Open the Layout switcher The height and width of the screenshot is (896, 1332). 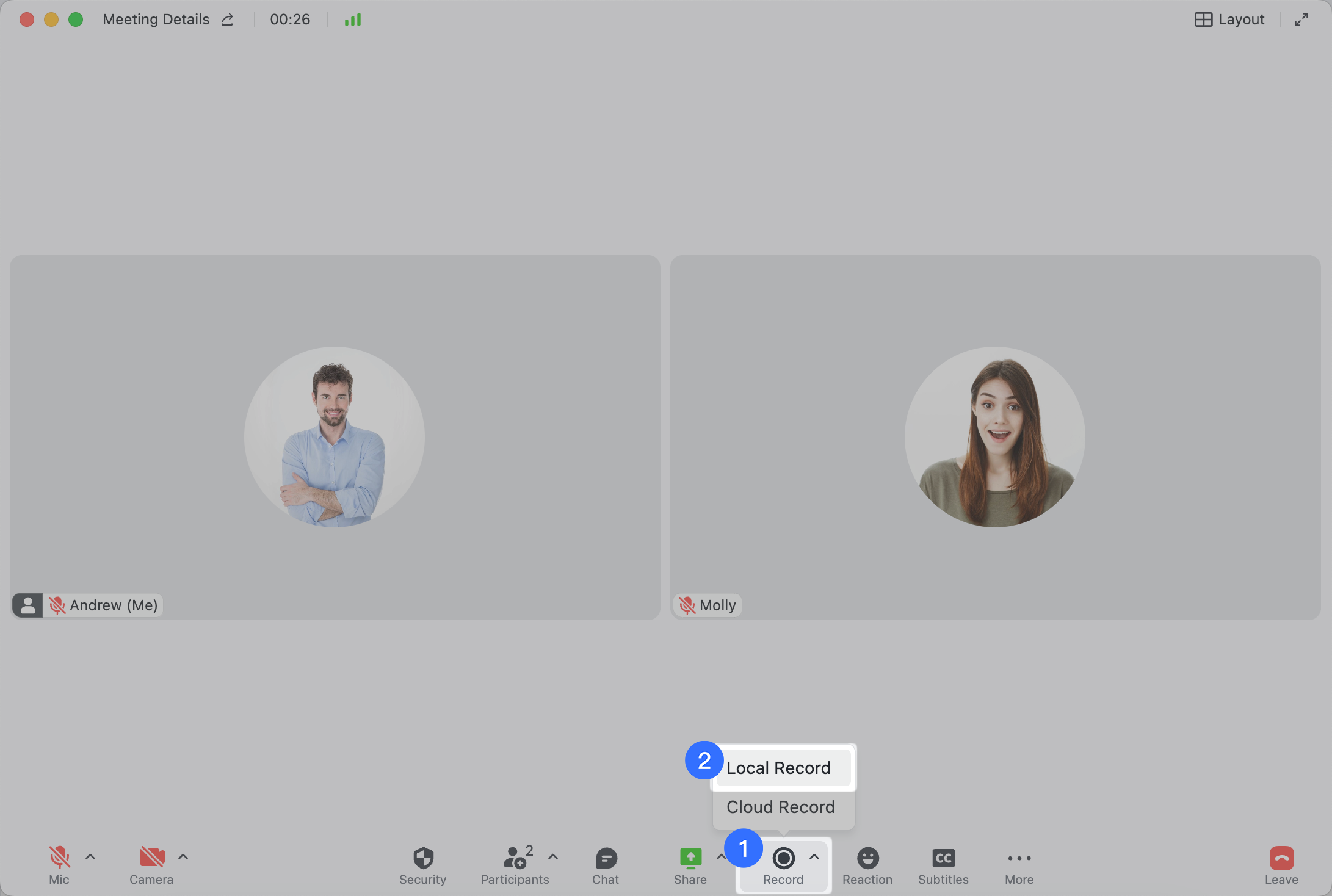coord(1228,19)
